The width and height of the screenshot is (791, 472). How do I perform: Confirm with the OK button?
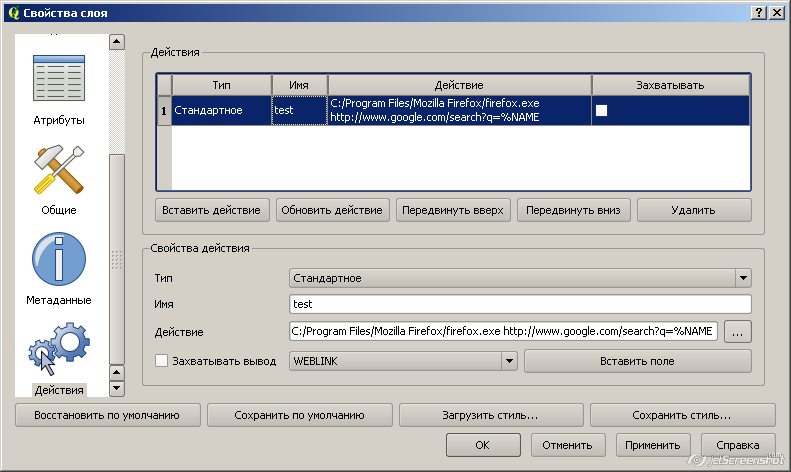(x=483, y=445)
